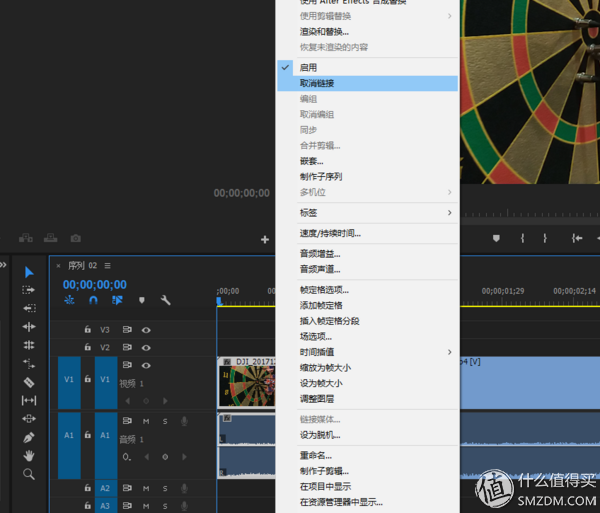Open timeline wrench display settings

(166, 300)
